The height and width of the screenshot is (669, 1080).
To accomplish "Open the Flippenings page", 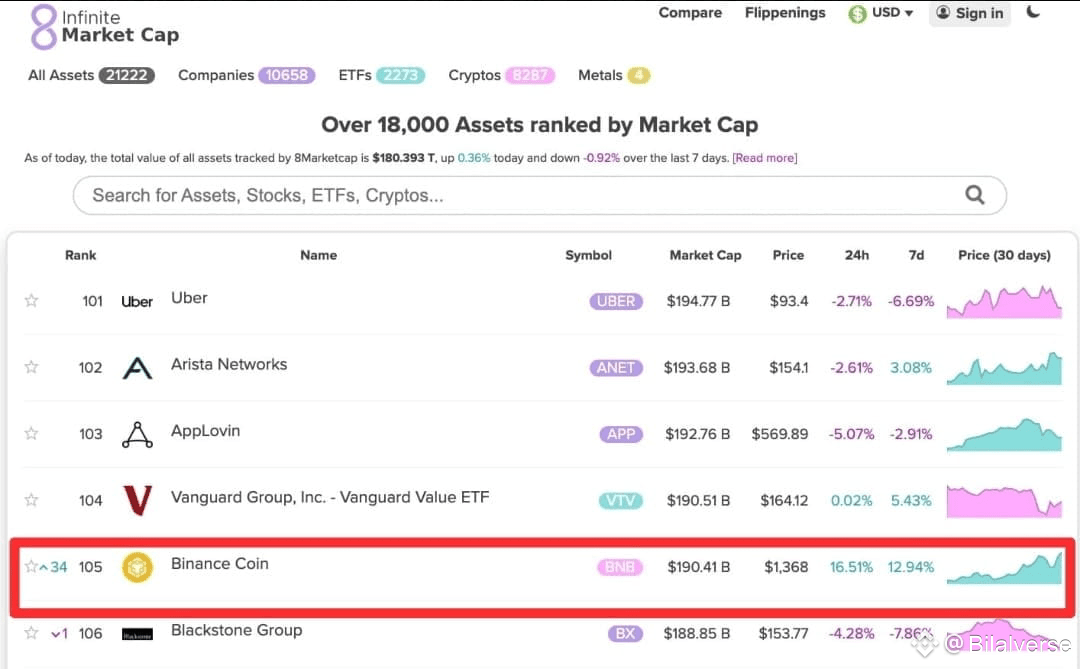I will [785, 12].
